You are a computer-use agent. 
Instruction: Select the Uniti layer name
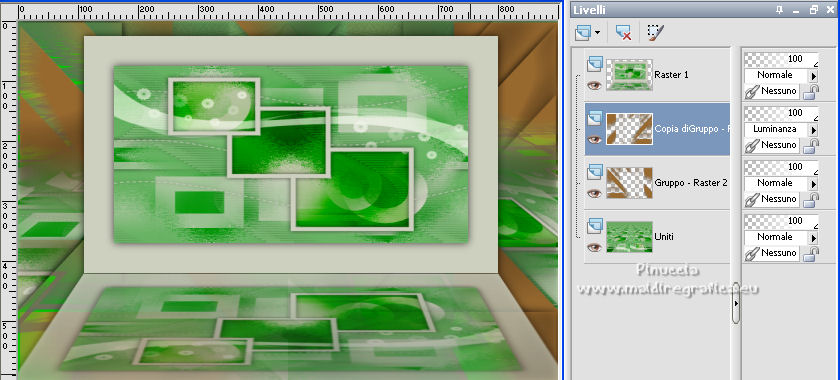tap(664, 236)
